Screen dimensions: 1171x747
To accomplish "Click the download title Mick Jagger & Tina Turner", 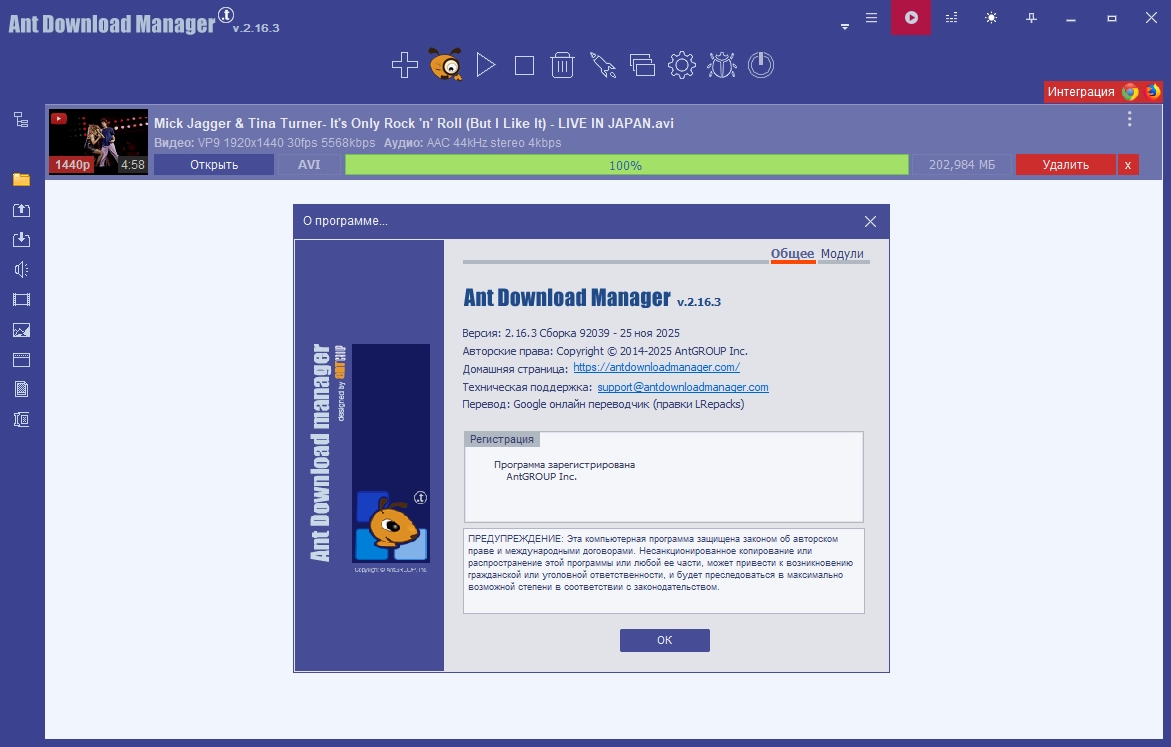I will pyautogui.click(x=414, y=123).
